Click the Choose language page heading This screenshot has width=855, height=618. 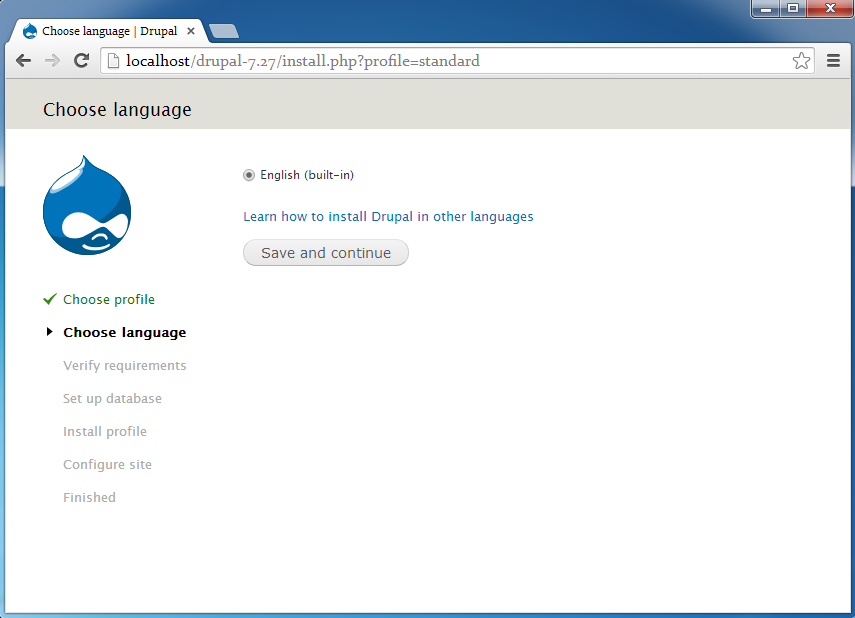click(x=117, y=110)
